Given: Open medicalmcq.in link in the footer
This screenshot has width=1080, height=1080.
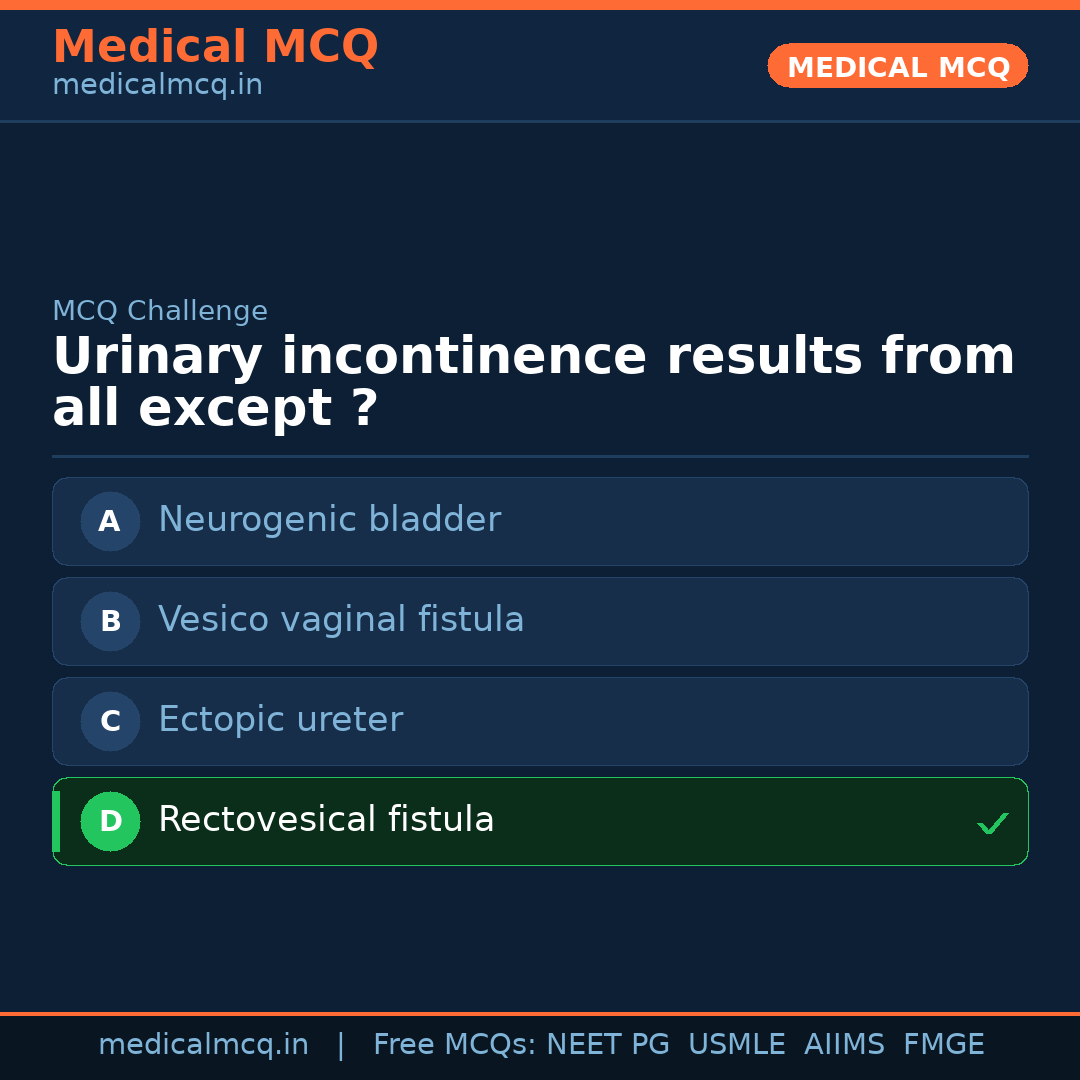Looking at the screenshot, I should 203,1045.
